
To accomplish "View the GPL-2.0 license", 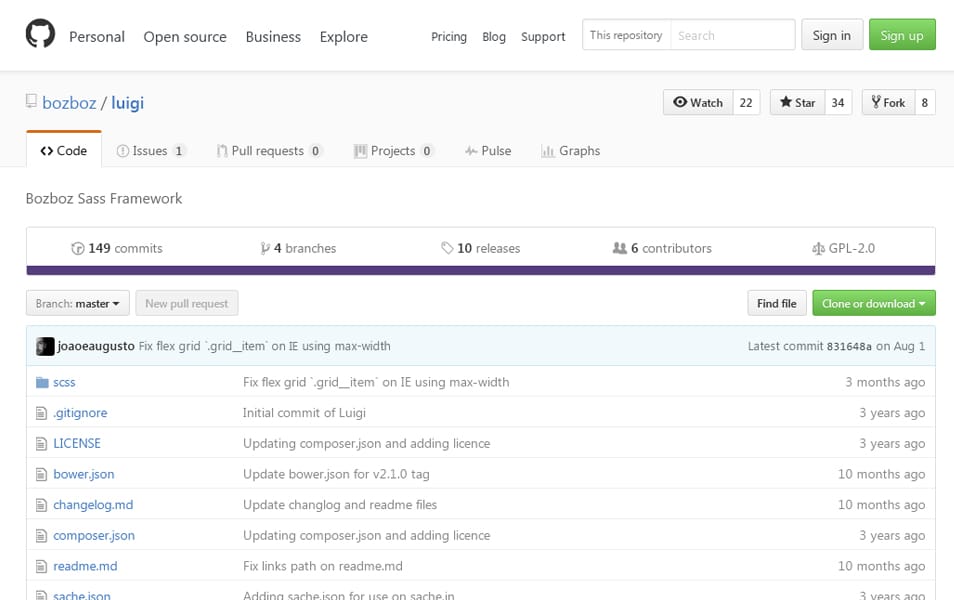I will (x=843, y=248).
